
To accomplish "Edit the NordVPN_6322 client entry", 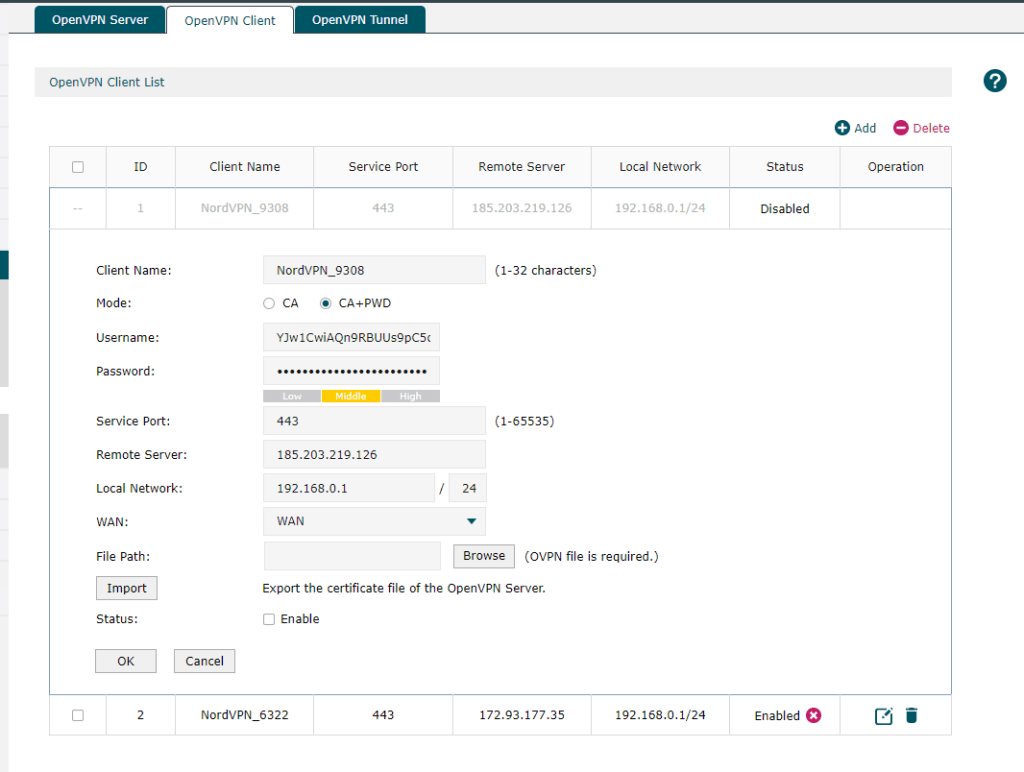I will coord(883,716).
